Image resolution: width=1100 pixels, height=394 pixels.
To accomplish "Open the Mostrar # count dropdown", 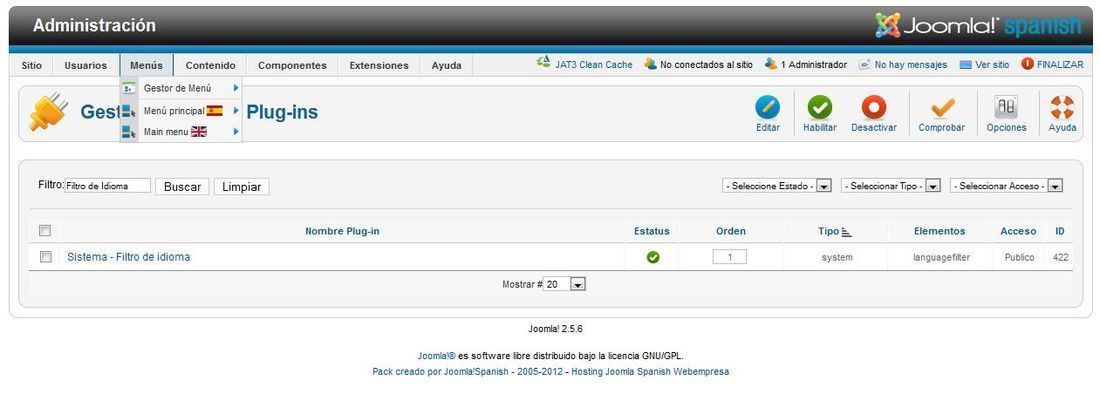I will [x=565, y=285].
